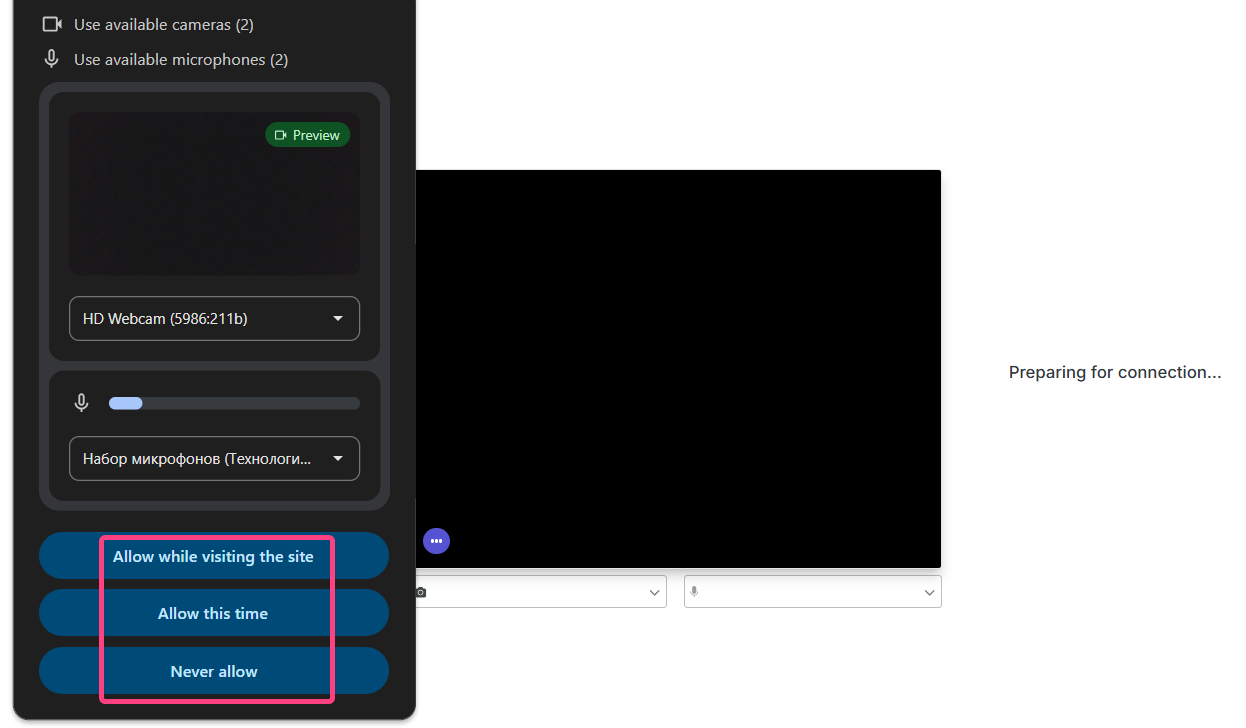Expand the page's microphone selector chevron
This screenshot has height=728, width=1246.
tap(929, 593)
